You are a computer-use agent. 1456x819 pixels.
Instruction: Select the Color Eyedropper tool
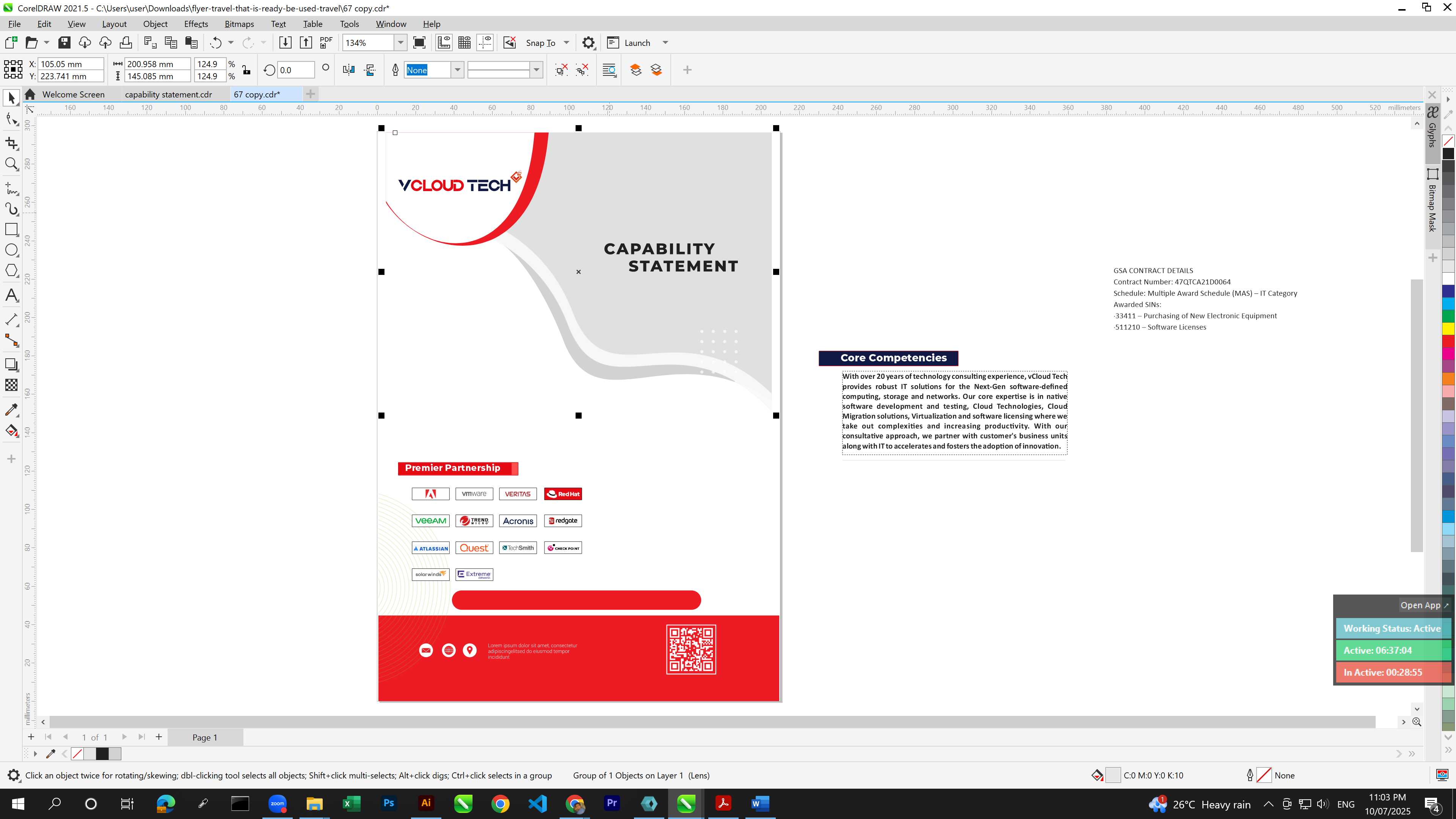[11, 410]
